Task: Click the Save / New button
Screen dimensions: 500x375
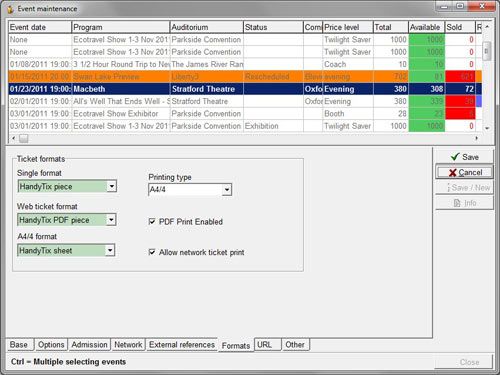Action: tap(464, 188)
